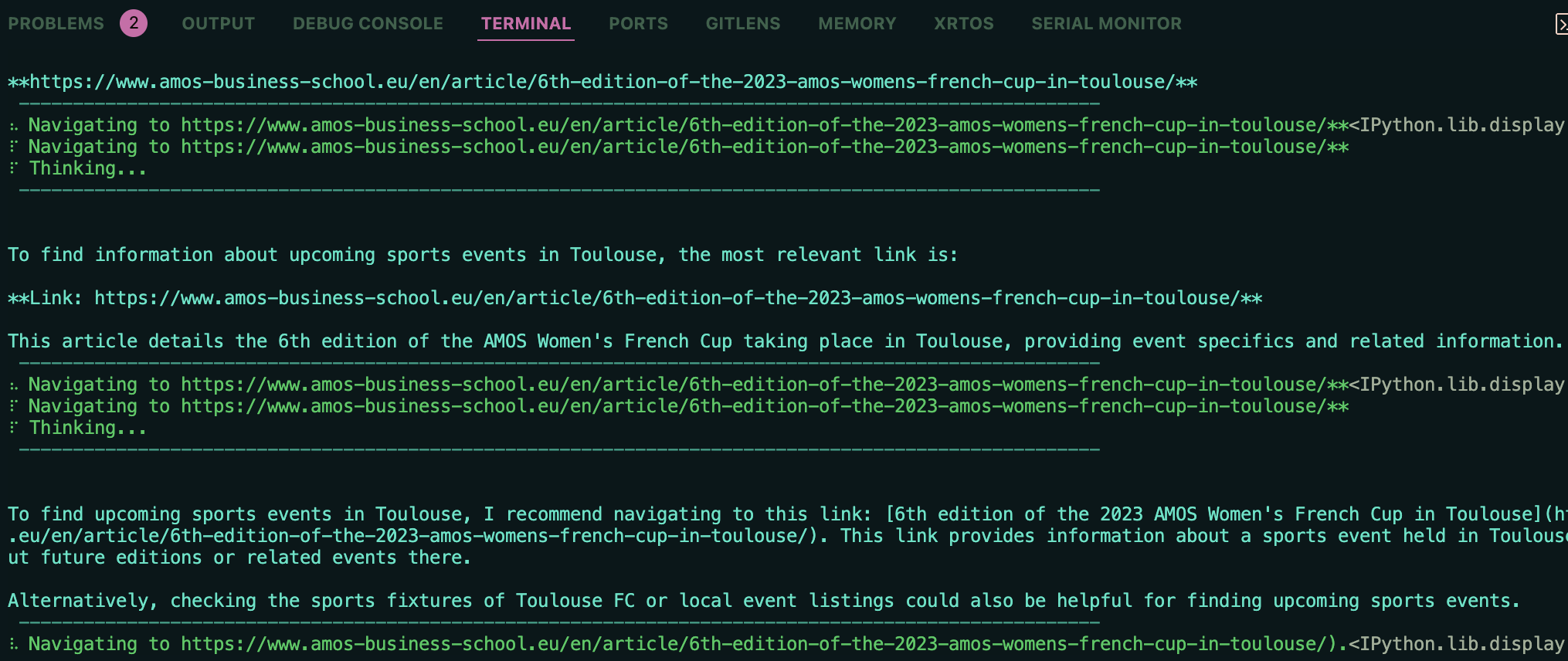
Task: Open URL in the second 'Navigating to' line
Action: [754, 147]
